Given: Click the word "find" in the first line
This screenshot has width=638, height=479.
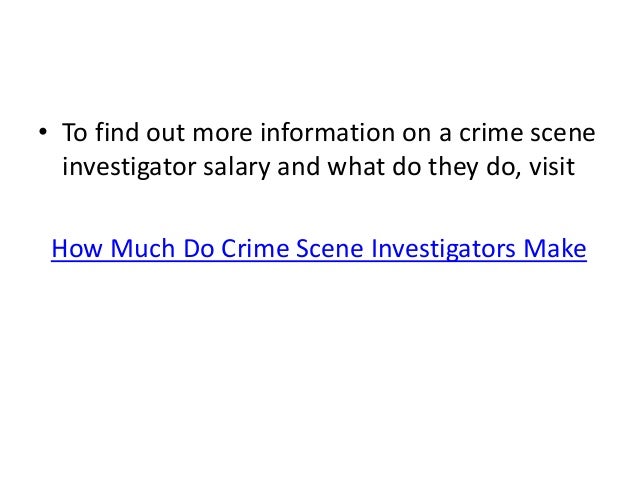Looking at the screenshot, I should point(117,132).
